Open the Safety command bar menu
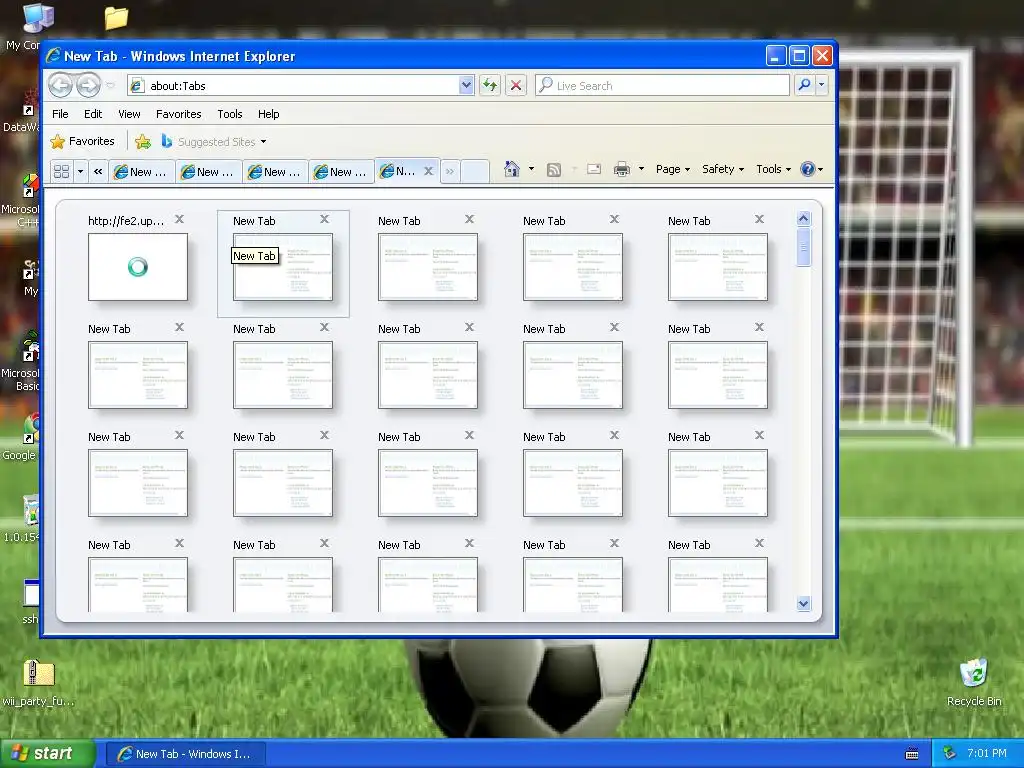Screen dimensions: 1024x768 (722, 169)
